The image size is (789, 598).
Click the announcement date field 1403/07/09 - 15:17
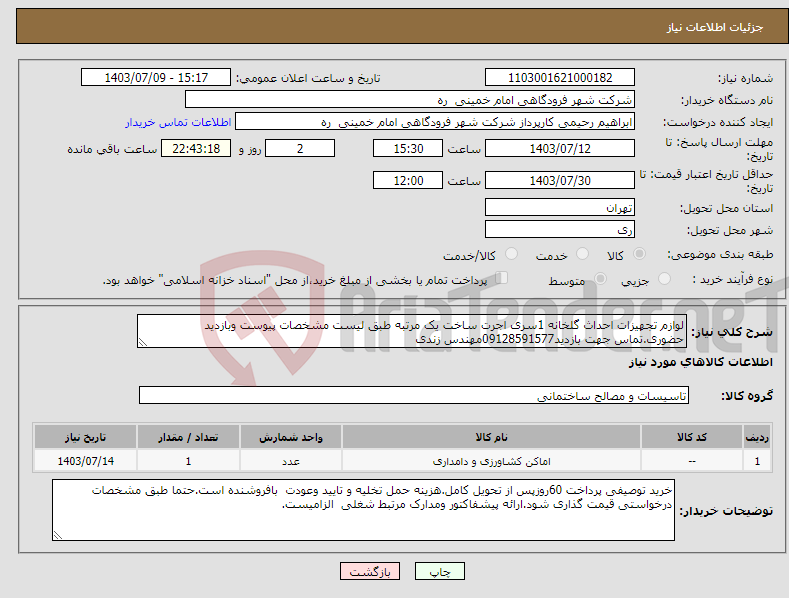coord(156,78)
